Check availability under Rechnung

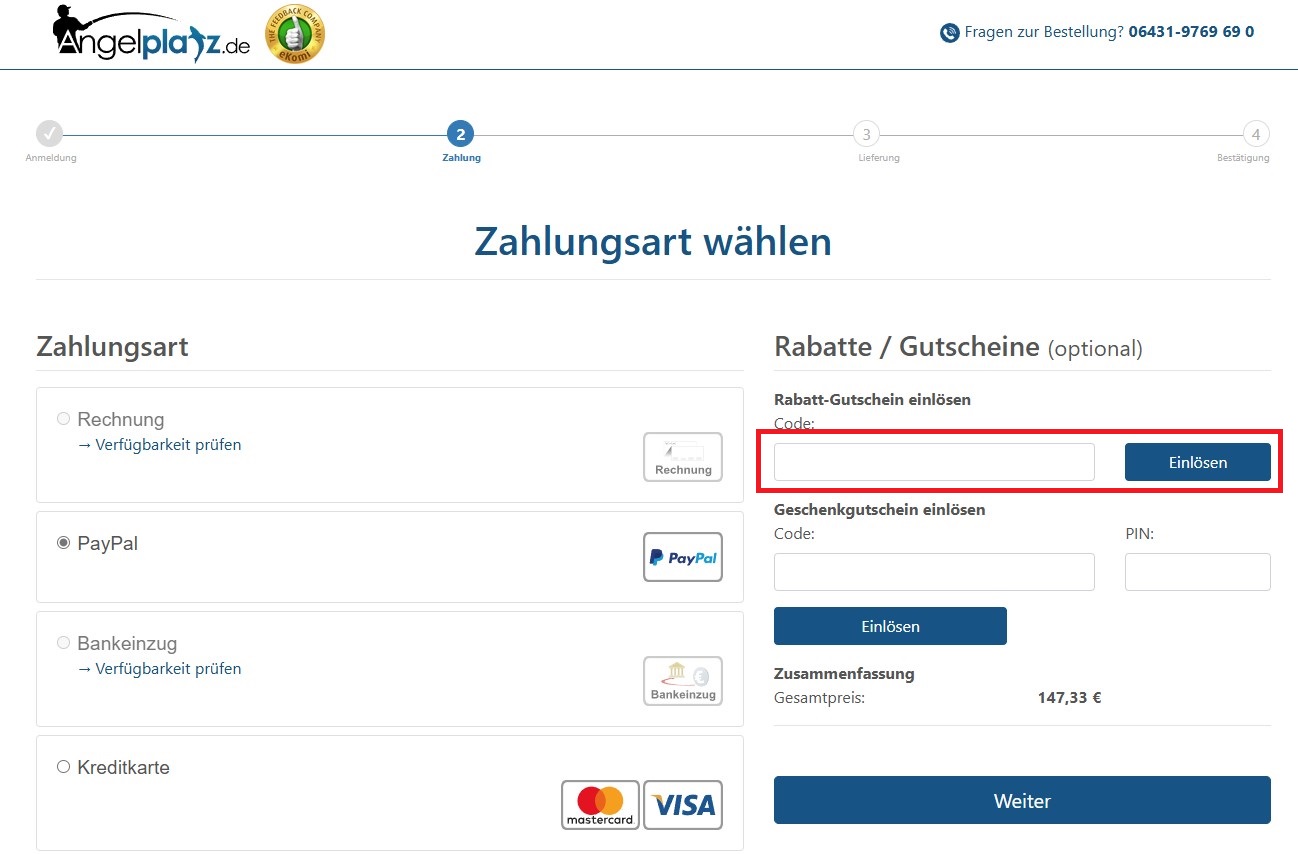point(159,445)
